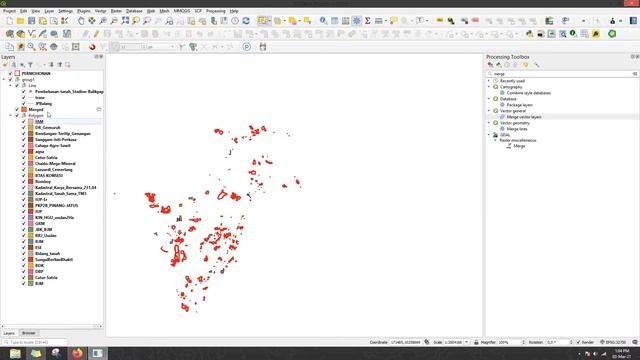Collapse the GDAL toolbox group
The height and width of the screenshot is (360, 640).
pyautogui.click(x=489, y=135)
